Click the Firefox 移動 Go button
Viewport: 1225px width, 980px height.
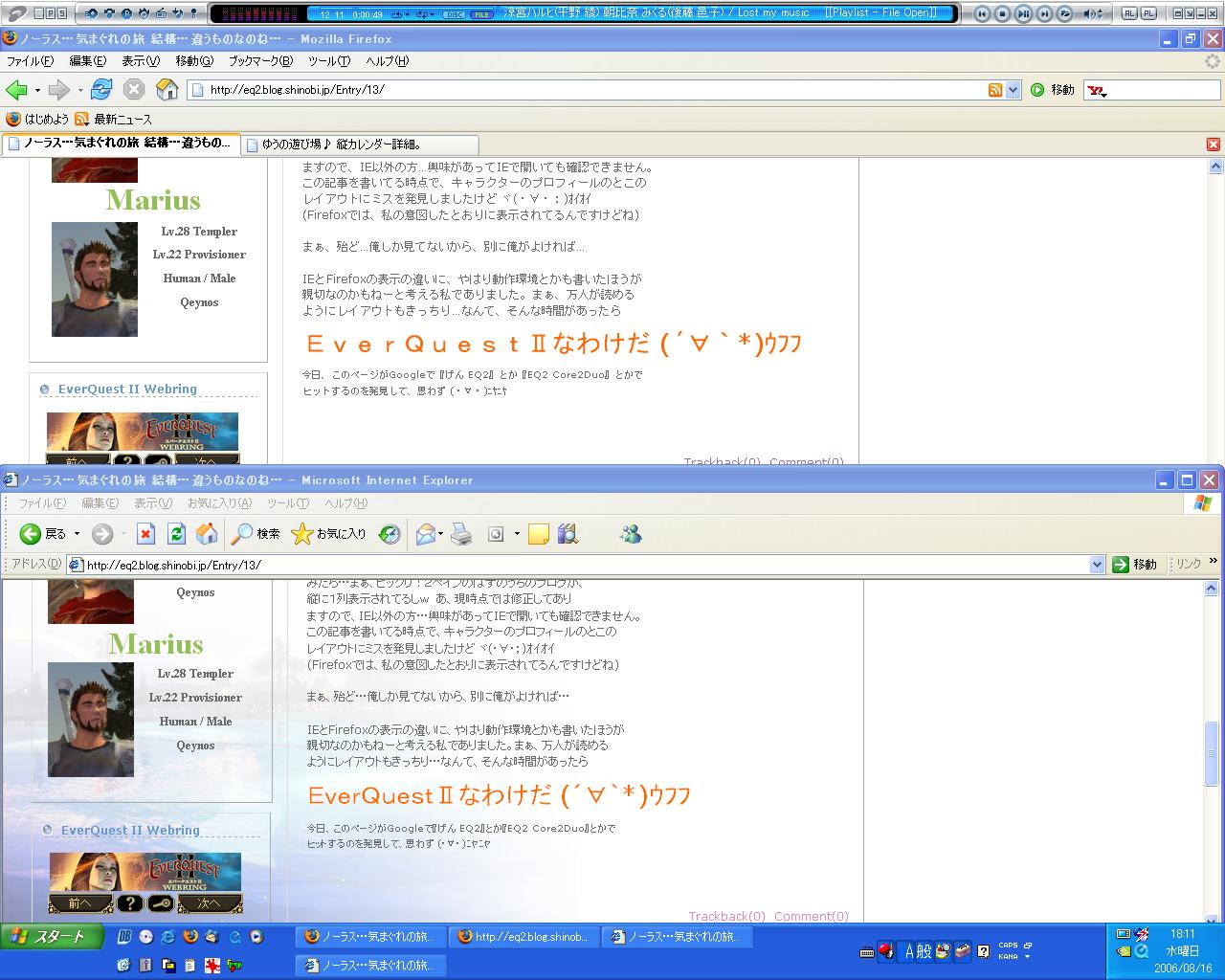click(x=1053, y=90)
